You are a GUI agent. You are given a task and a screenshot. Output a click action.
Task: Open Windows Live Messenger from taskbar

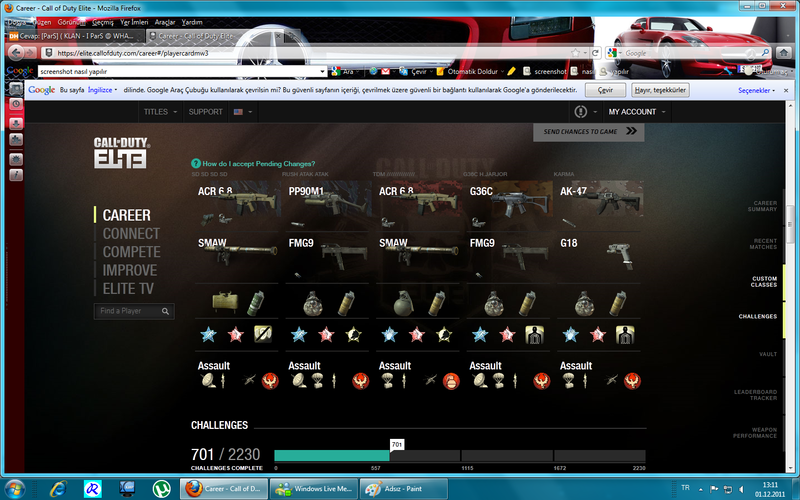point(313,488)
